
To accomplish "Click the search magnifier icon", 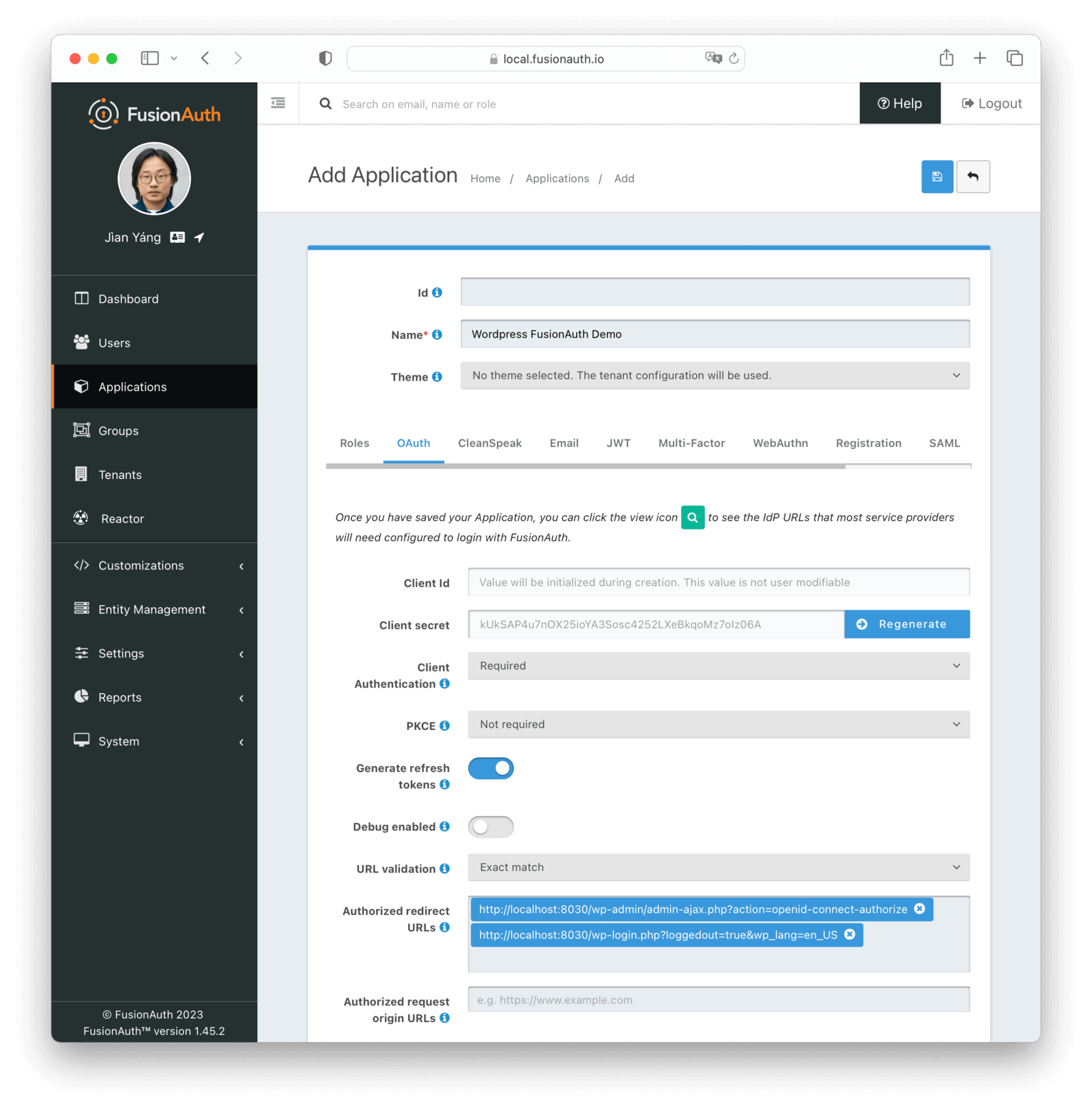I will (x=326, y=104).
